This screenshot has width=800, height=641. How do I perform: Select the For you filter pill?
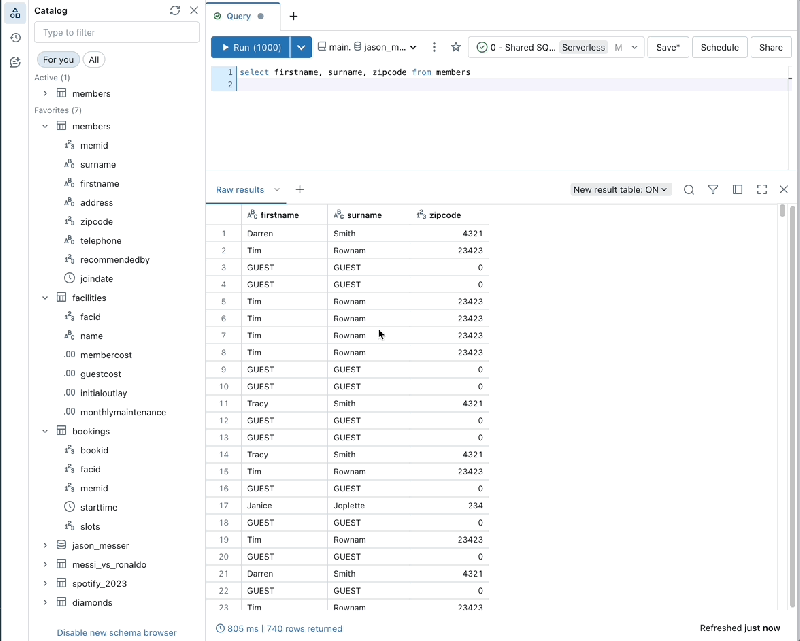[57, 59]
